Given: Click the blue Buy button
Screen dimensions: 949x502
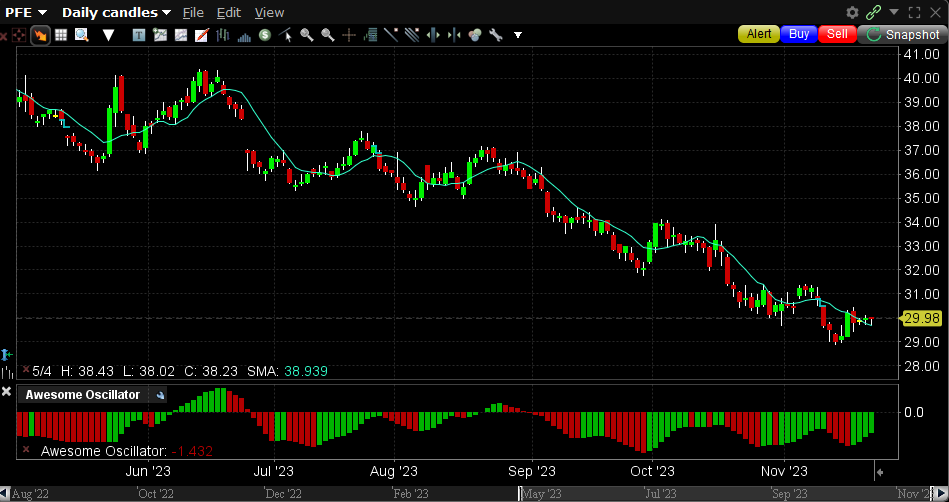Looking at the screenshot, I should [x=799, y=34].
